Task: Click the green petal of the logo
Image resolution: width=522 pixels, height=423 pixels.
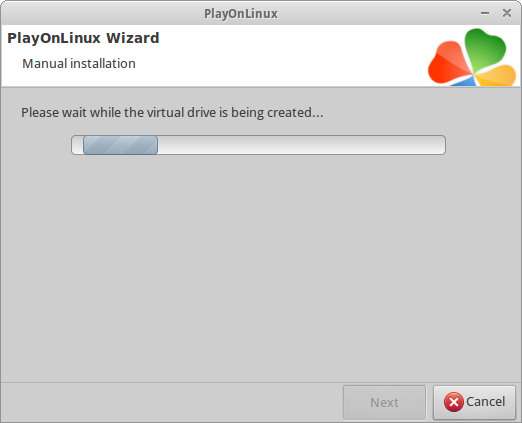Action: tap(485, 48)
